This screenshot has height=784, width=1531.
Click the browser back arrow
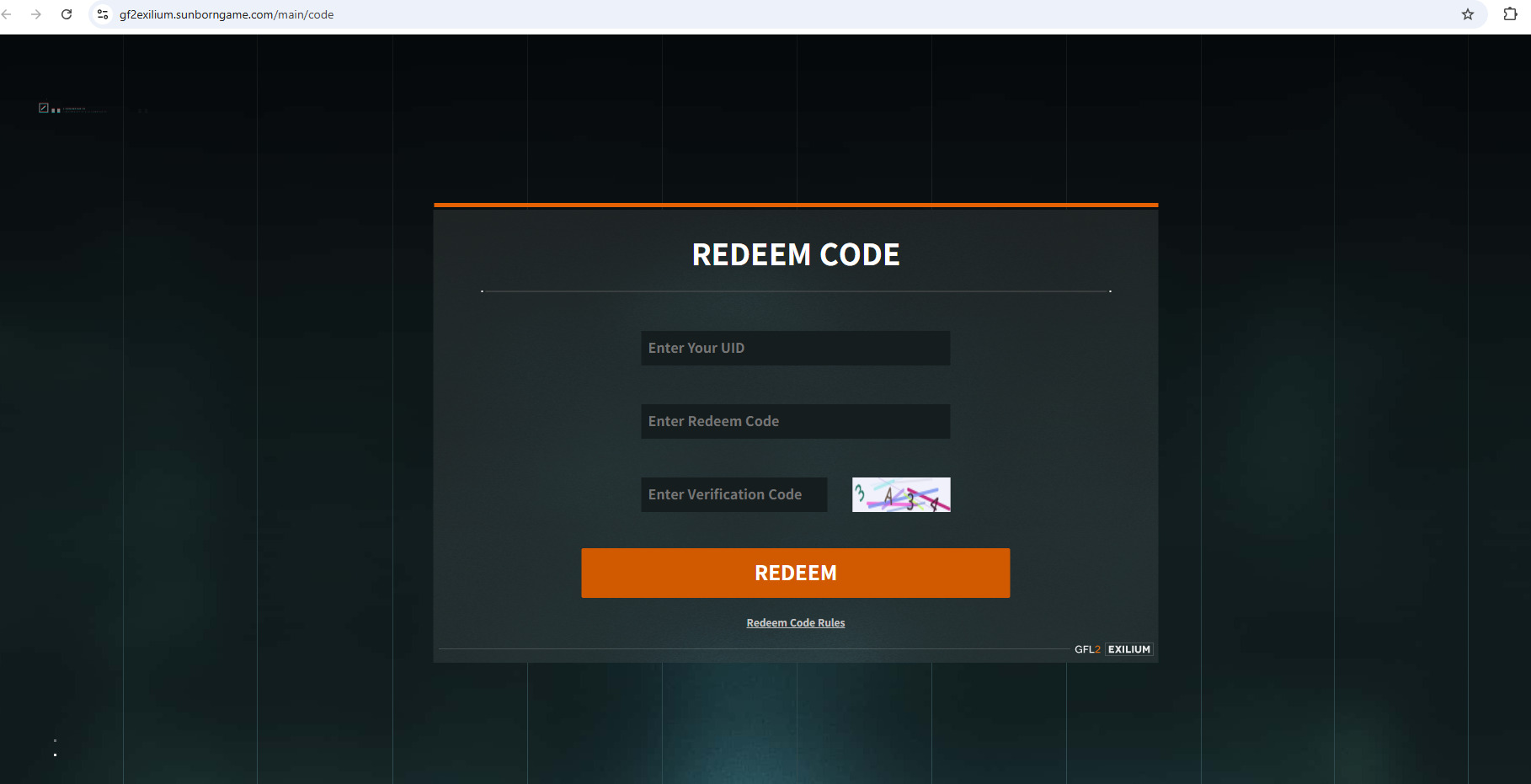8,14
